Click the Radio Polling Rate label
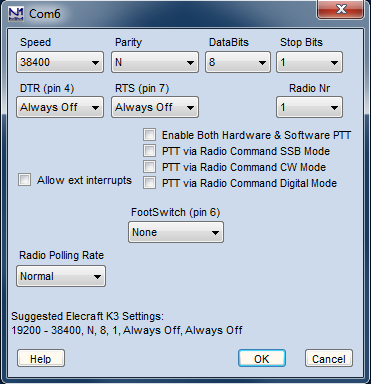 pos(61,255)
